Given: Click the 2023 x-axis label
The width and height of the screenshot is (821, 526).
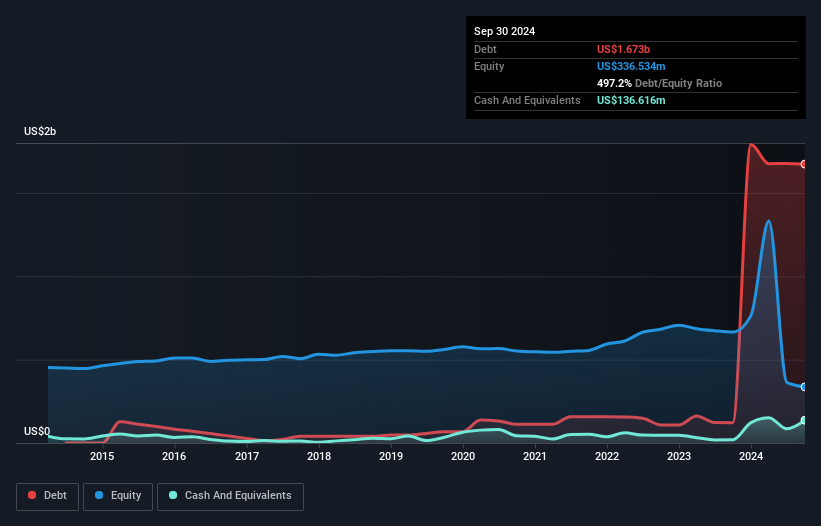Looking at the screenshot, I should 679,456.
